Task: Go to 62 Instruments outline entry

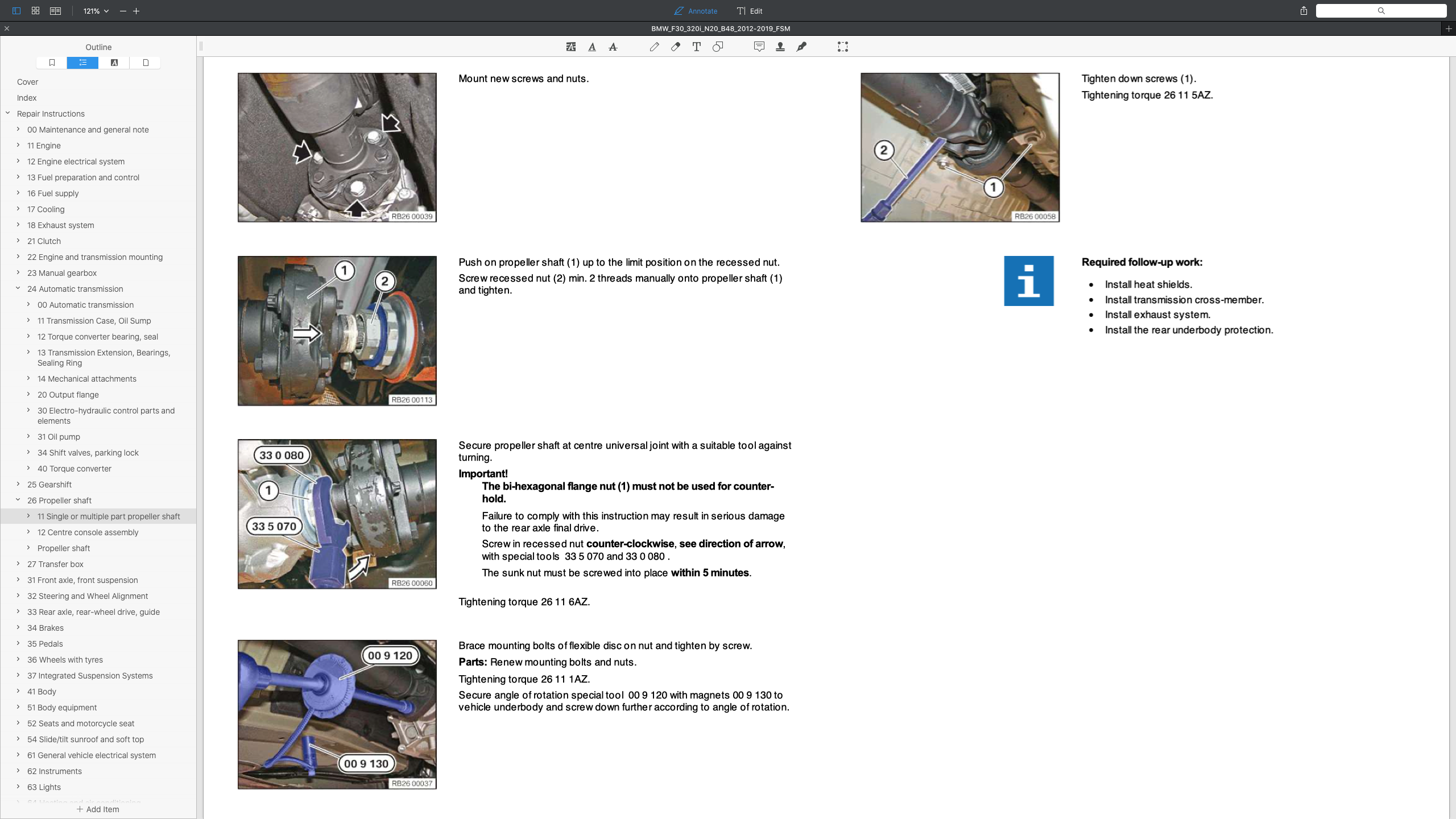Action: pyautogui.click(x=55, y=771)
